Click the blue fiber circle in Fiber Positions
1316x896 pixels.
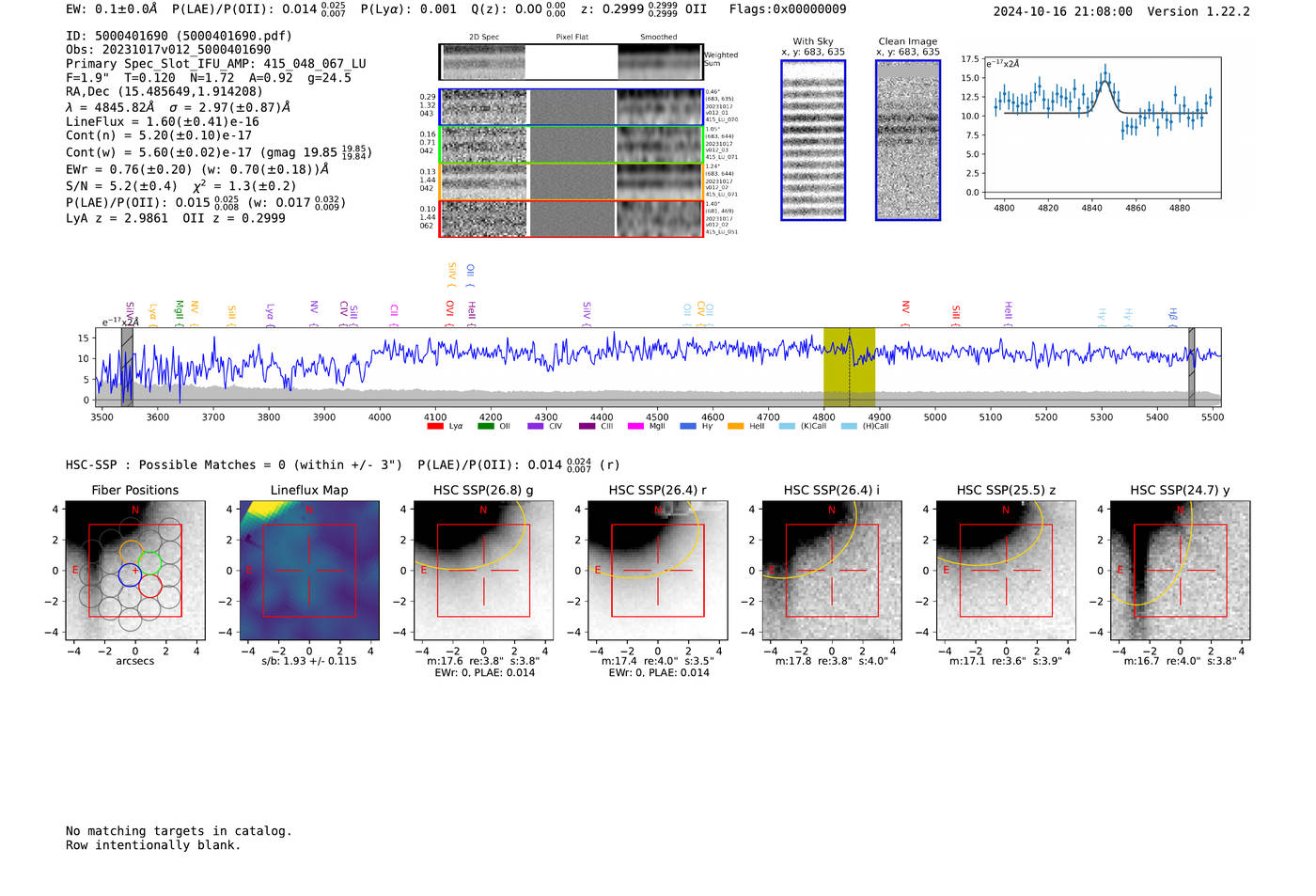(130, 574)
